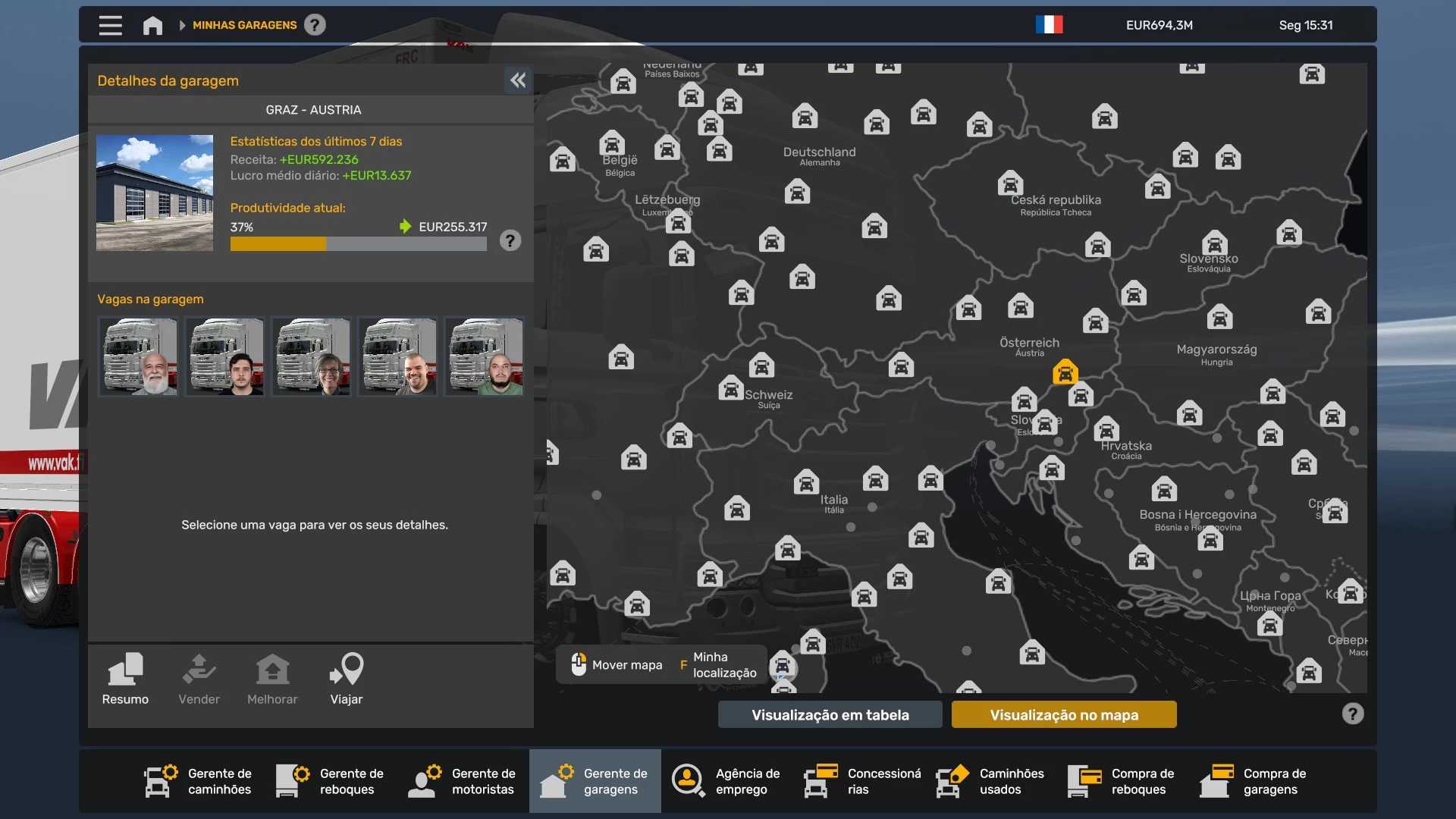This screenshot has width=1456, height=819.
Task: Click the productivity progress bar
Action: click(x=358, y=244)
